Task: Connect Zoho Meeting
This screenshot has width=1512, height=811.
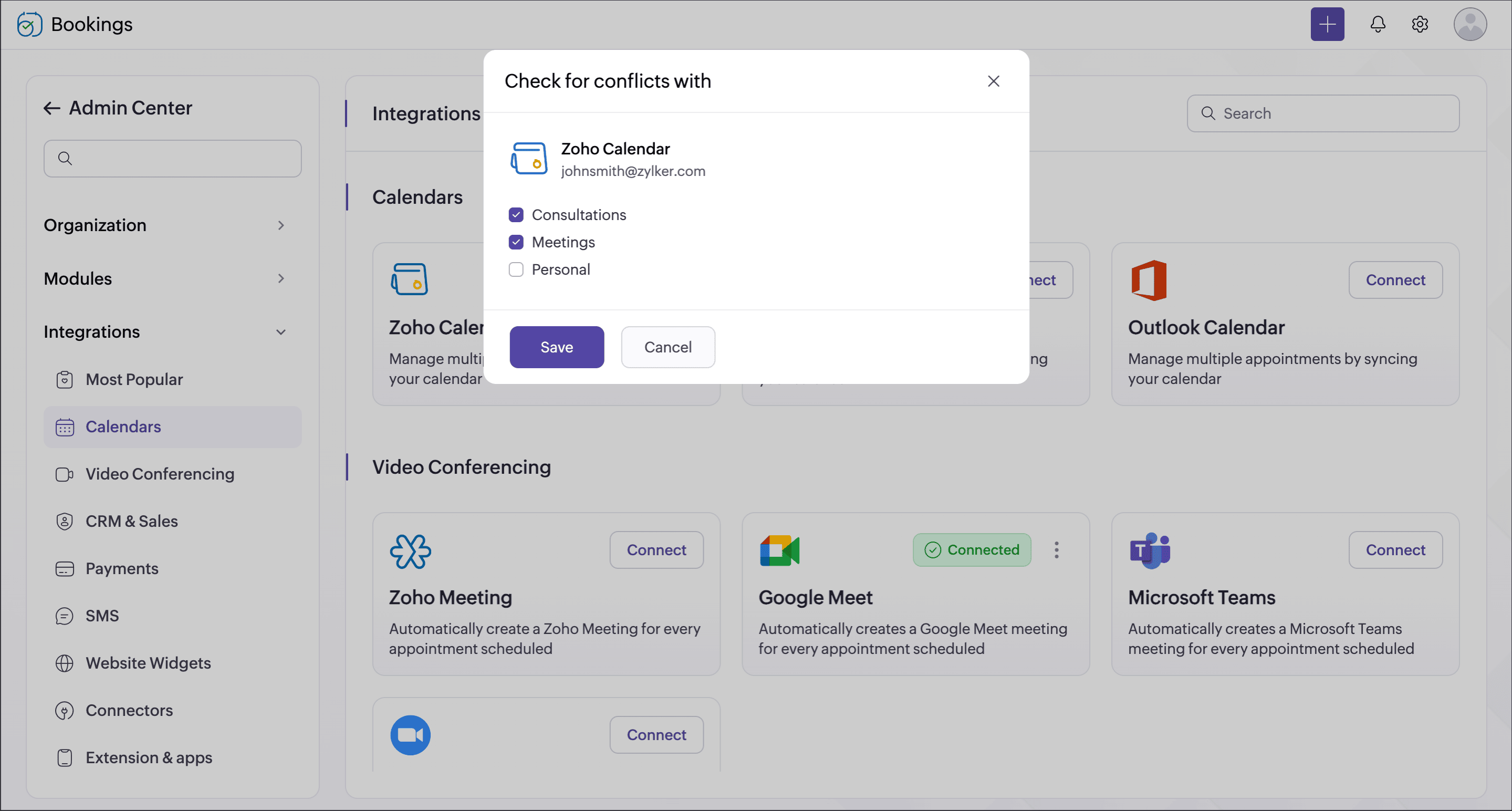Action: point(656,550)
